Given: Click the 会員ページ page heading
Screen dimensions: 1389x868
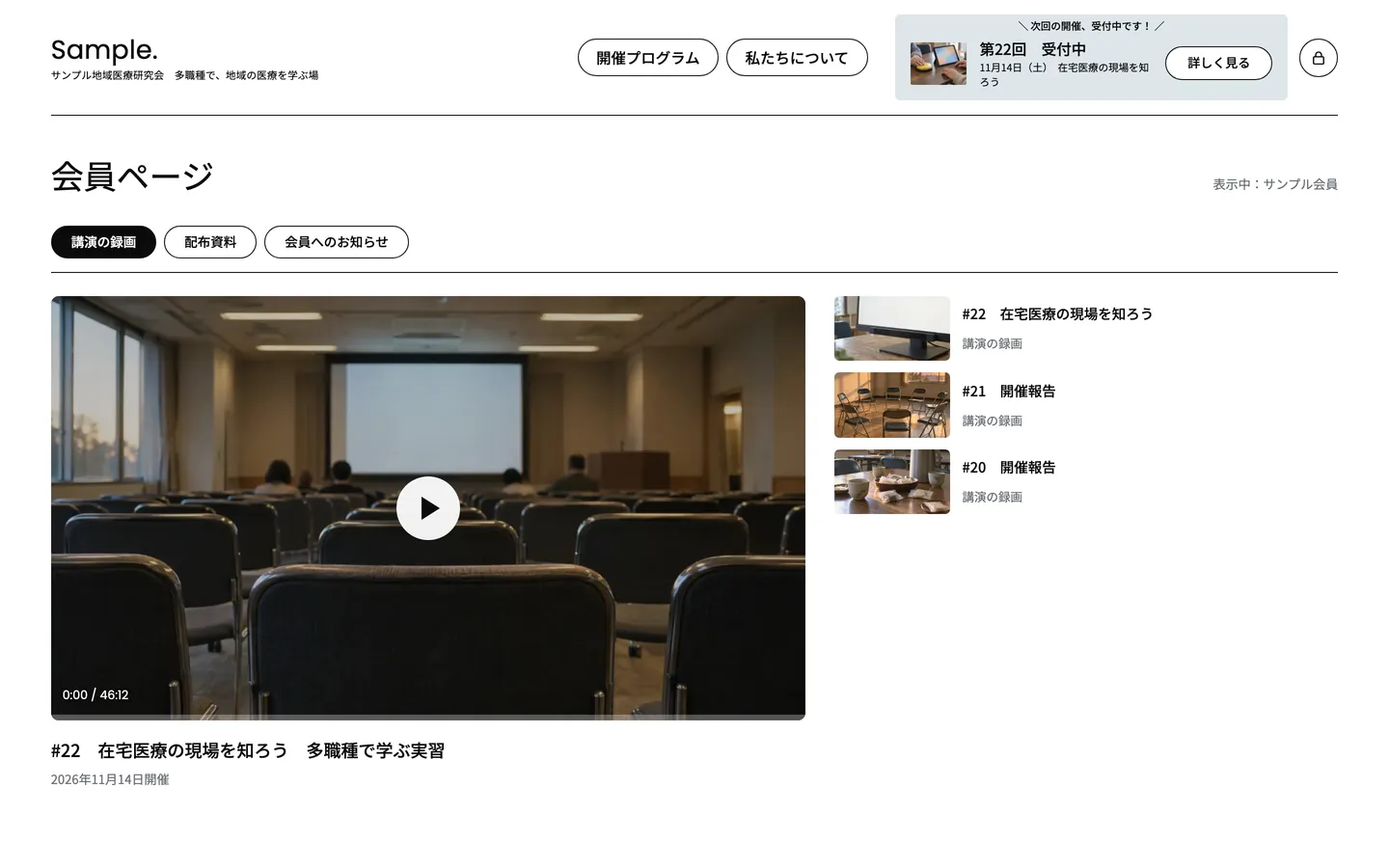Looking at the screenshot, I should coord(132,176).
